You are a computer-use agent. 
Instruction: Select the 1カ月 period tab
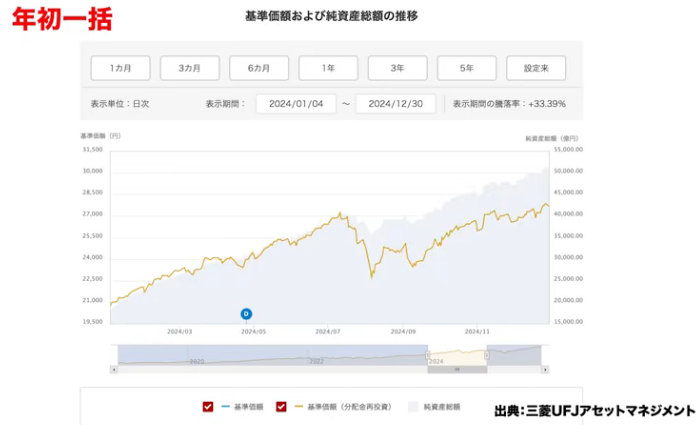[x=120, y=68]
